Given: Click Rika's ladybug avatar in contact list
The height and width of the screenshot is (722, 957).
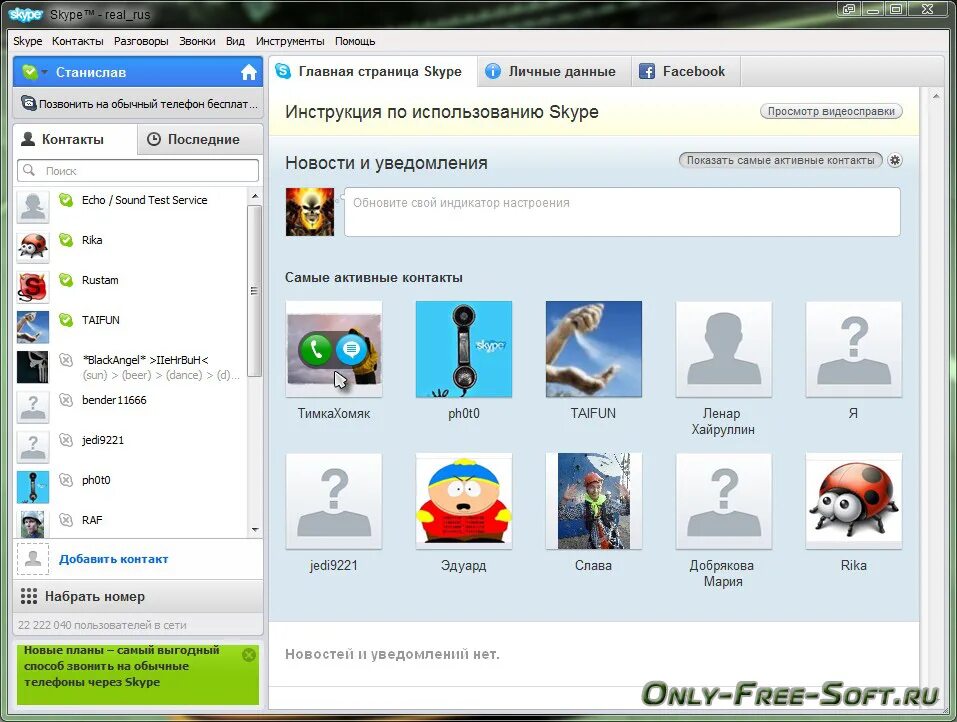Looking at the screenshot, I should click(x=33, y=247).
